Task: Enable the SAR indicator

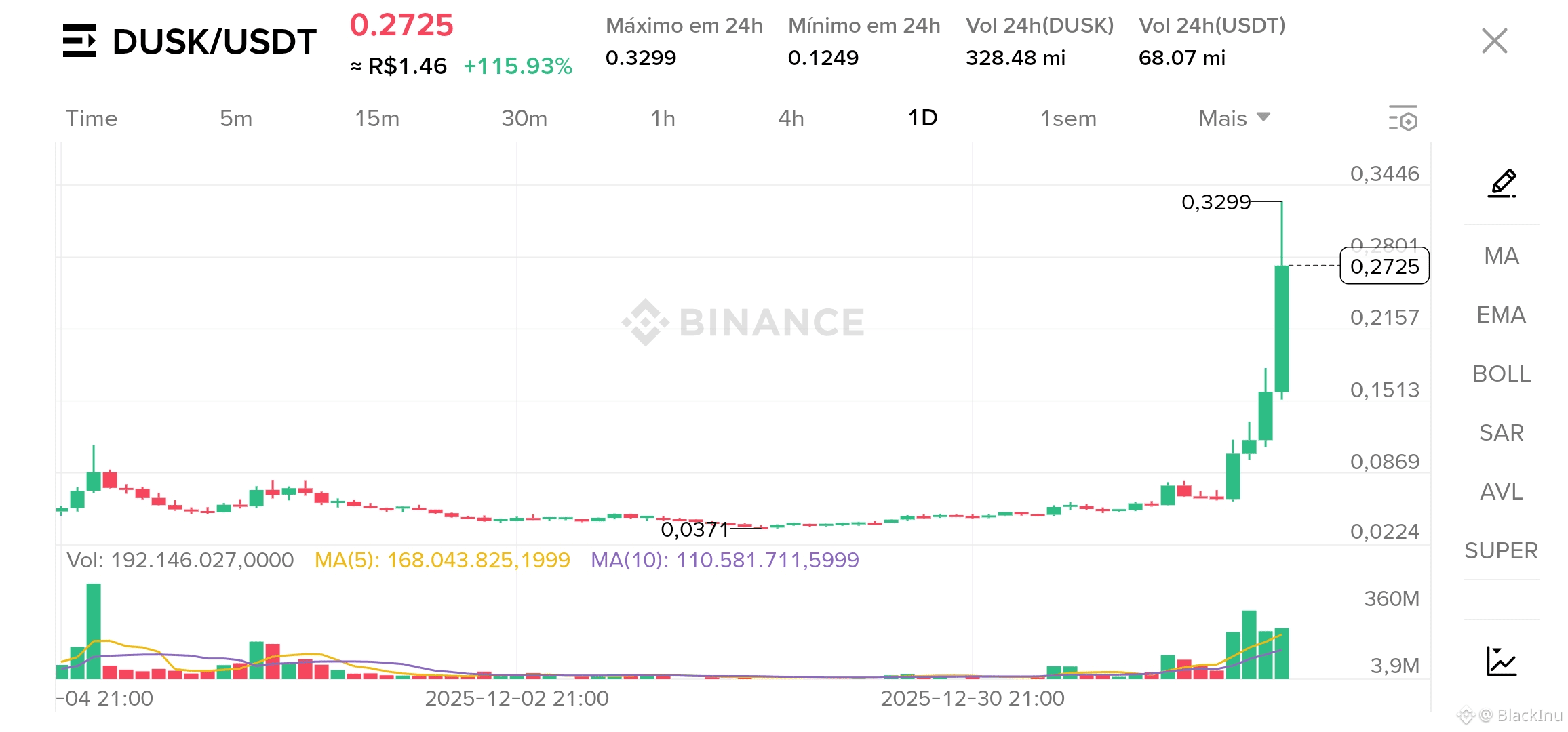Action: 1501,432
